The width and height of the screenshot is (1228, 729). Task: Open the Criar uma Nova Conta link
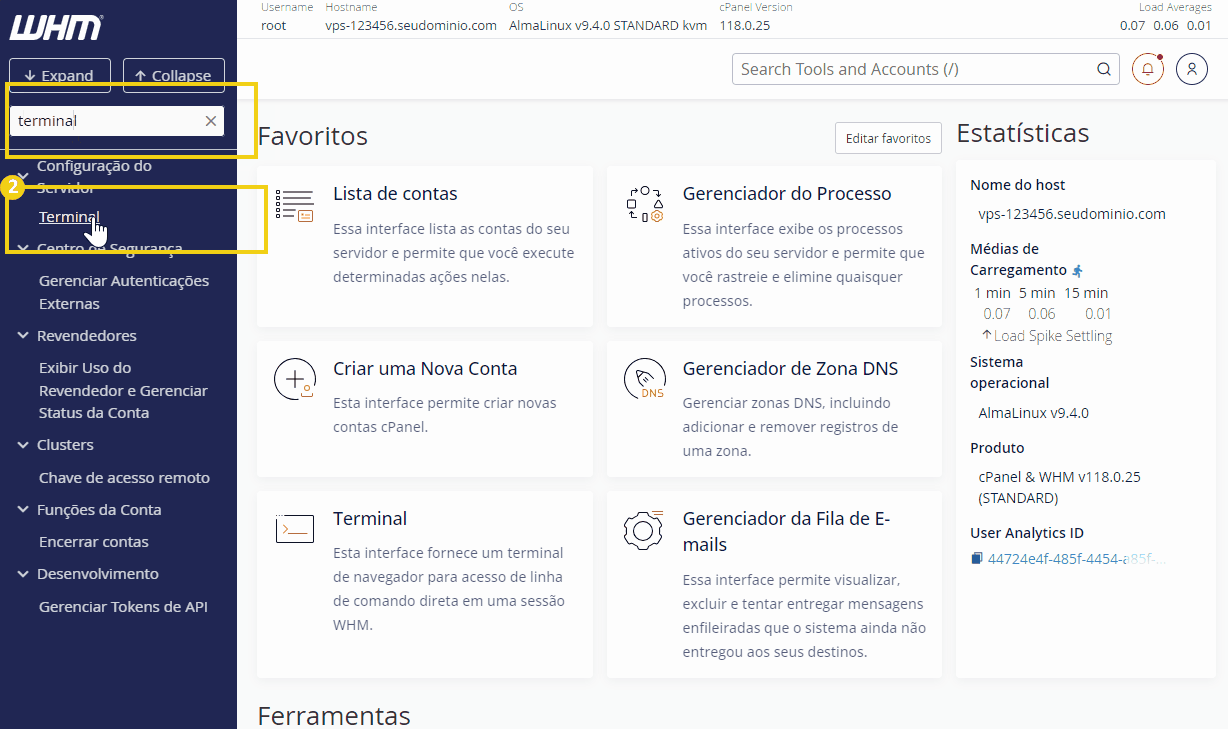(425, 368)
